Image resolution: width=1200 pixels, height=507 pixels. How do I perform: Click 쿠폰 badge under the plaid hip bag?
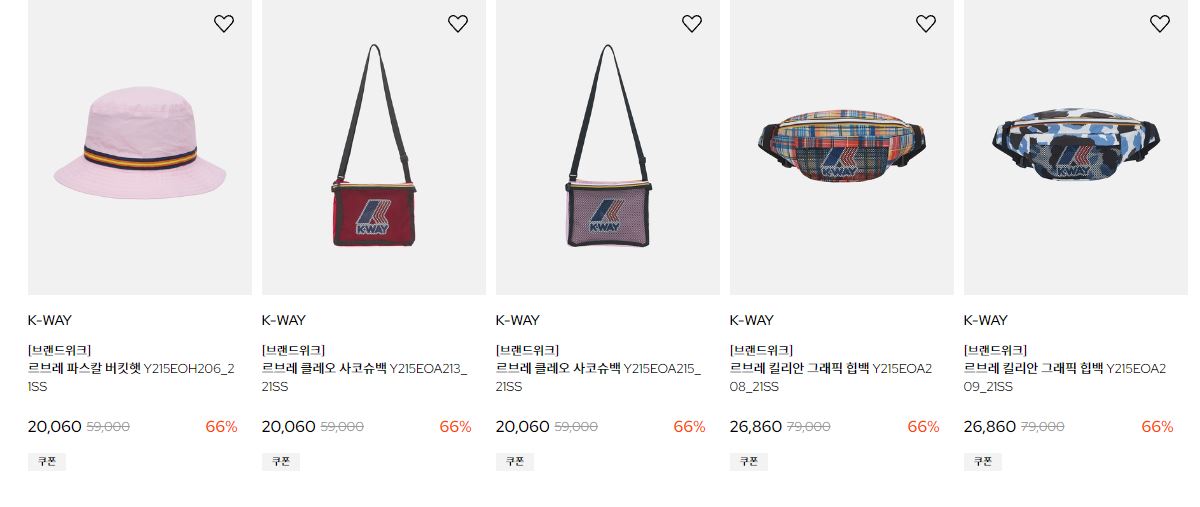tap(749, 462)
